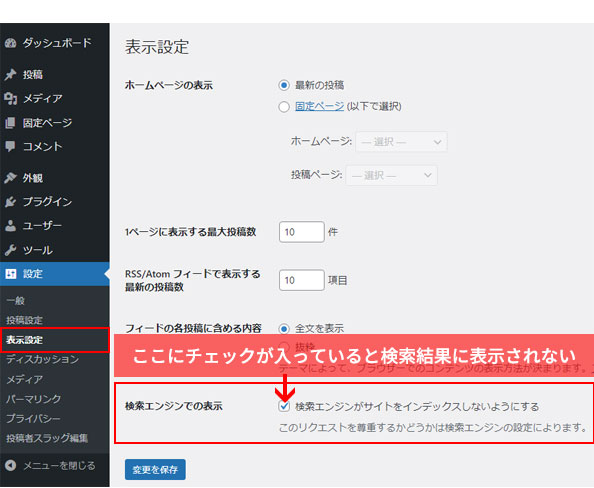Click the 検索エンジンでの表示 label

pos(174,406)
